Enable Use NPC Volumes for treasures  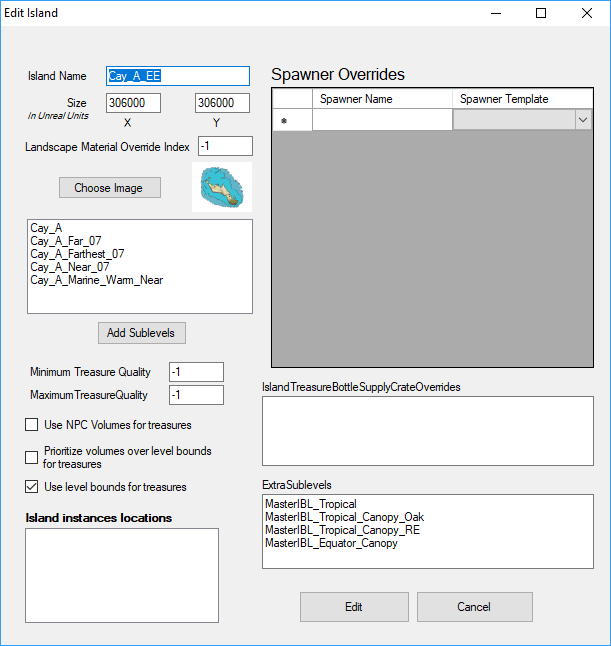(32, 425)
